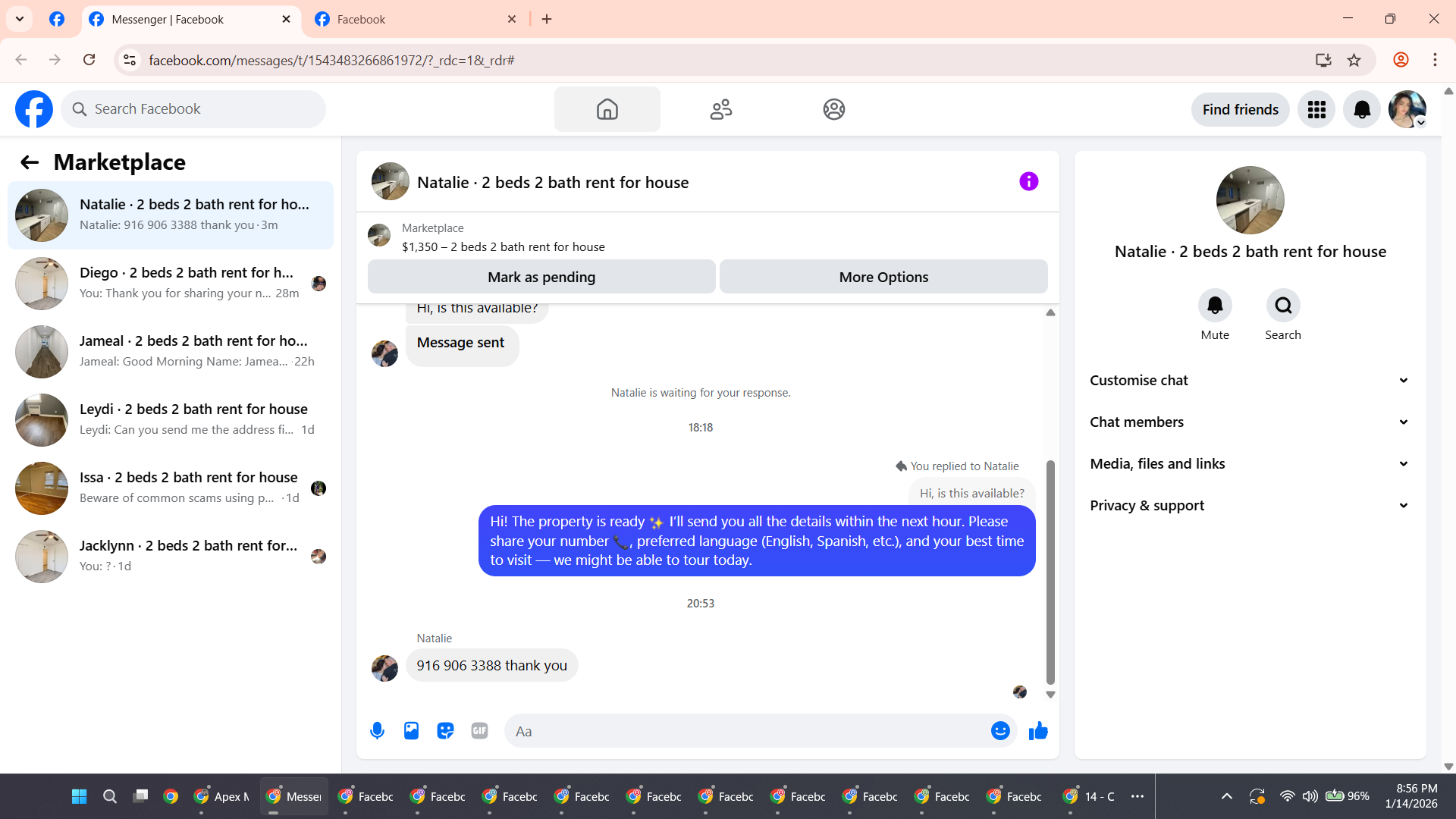Screen dimensions: 1456x819
Task: Expand the Chat members section
Action: pyautogui.click(x=1250, y=422)
